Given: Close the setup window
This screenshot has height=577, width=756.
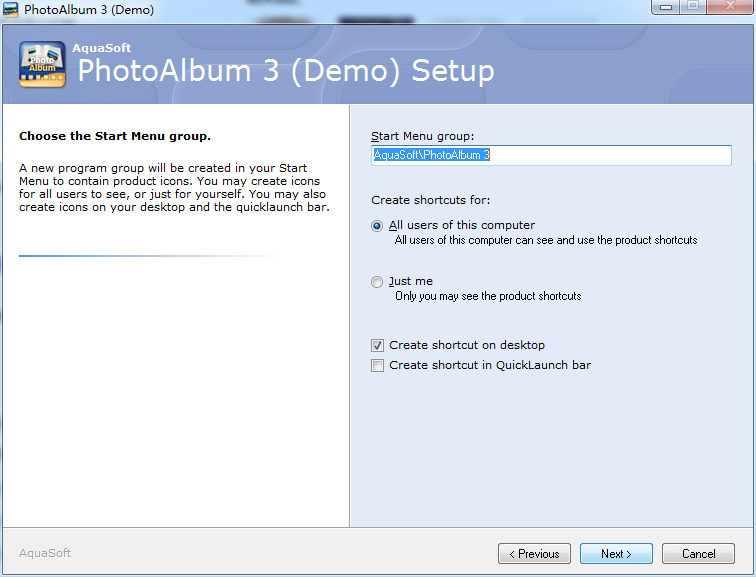Looking at the screenshot, I should pyautogui.click(x=730, y=7).
